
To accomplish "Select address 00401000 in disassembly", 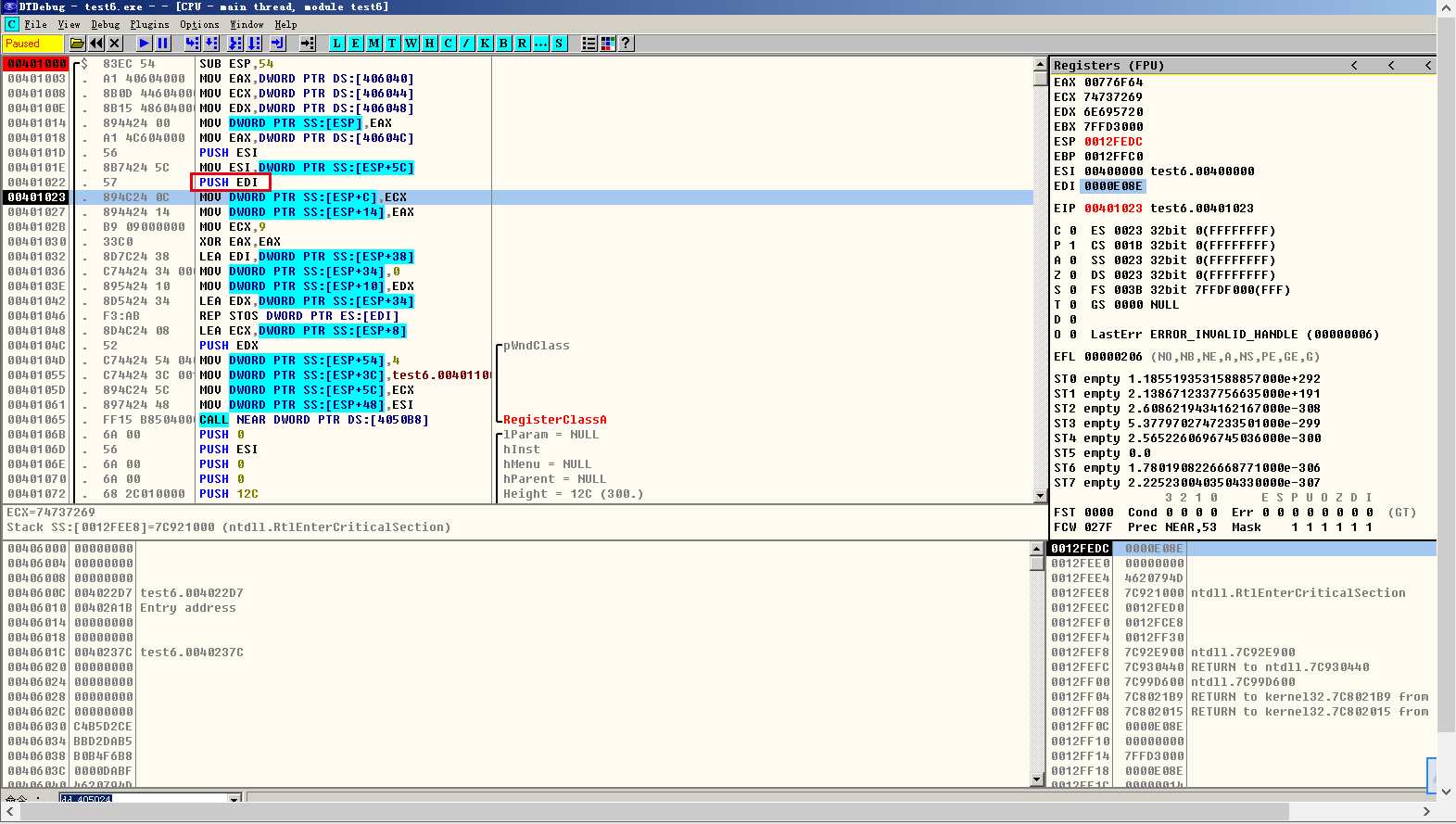I will (37, 64).
